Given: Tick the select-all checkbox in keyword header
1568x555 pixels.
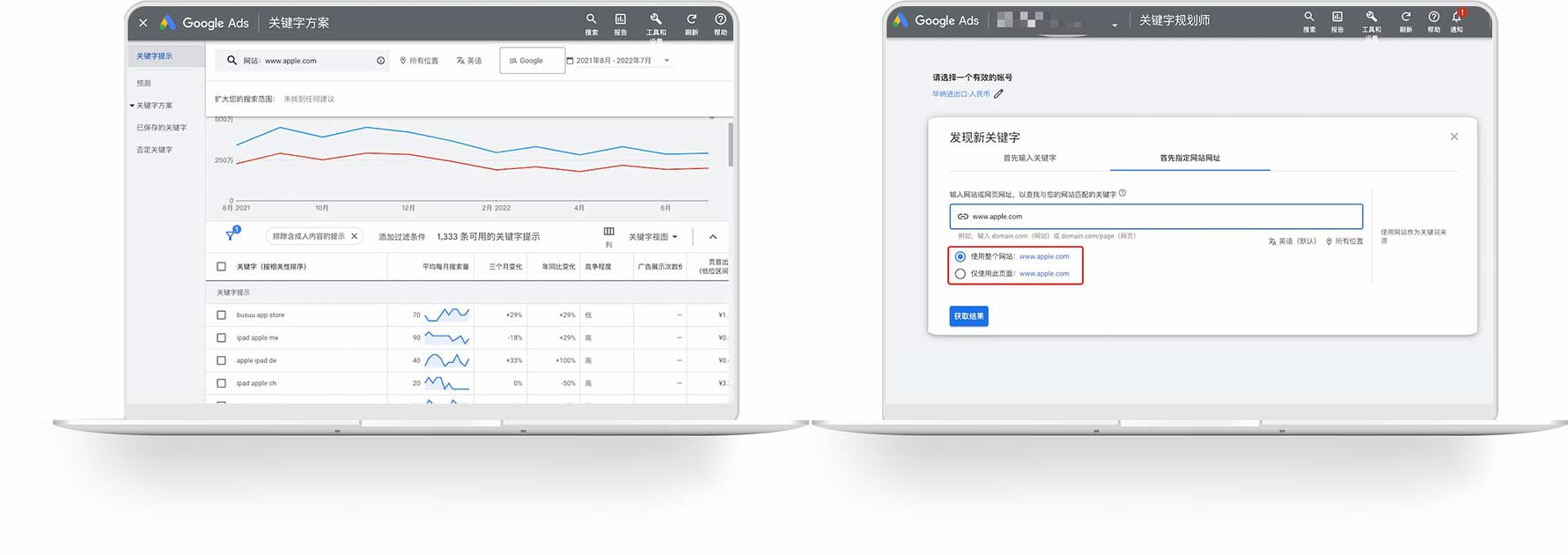Looking at the screenshot, I should coord(221,266).
